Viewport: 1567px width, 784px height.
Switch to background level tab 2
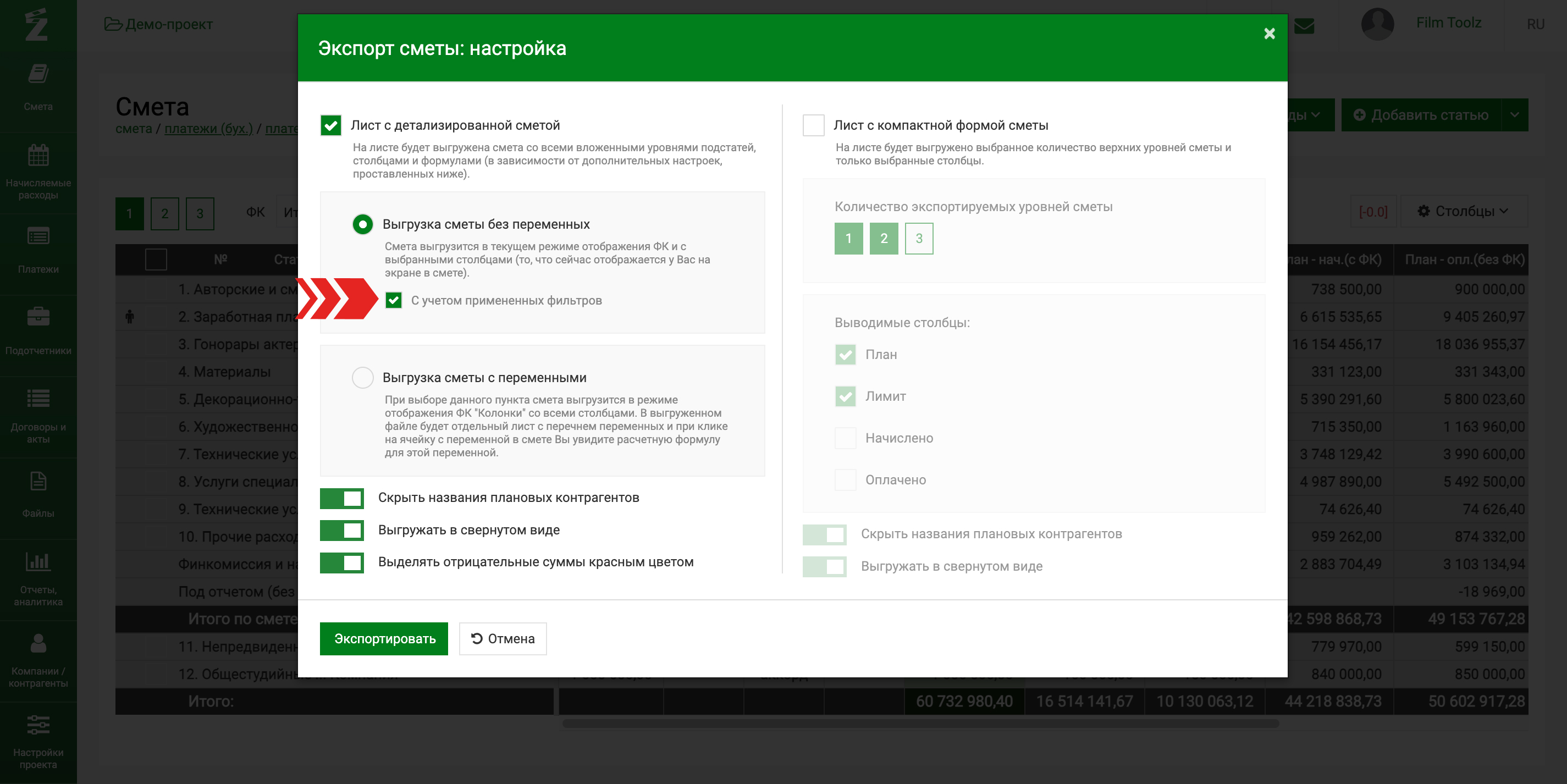coord(165,213)
